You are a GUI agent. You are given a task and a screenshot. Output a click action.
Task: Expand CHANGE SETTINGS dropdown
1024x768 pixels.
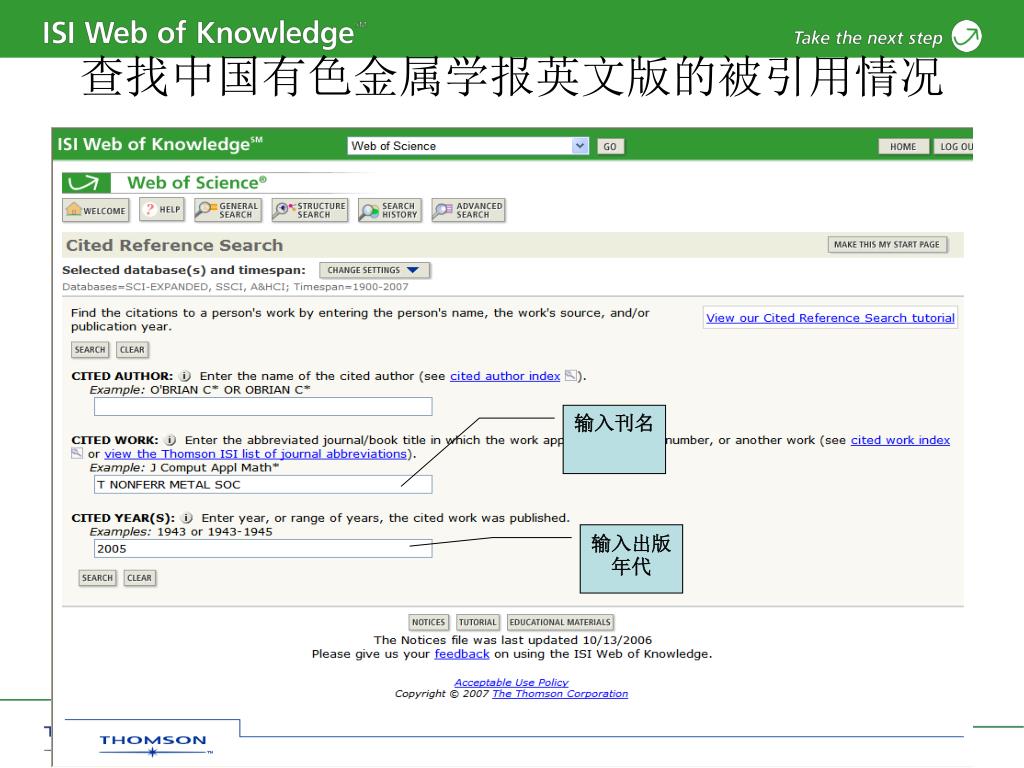374,270
